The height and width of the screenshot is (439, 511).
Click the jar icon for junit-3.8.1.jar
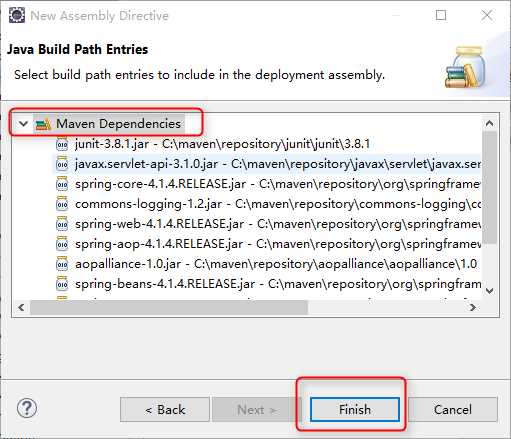[x=62, y=144]
